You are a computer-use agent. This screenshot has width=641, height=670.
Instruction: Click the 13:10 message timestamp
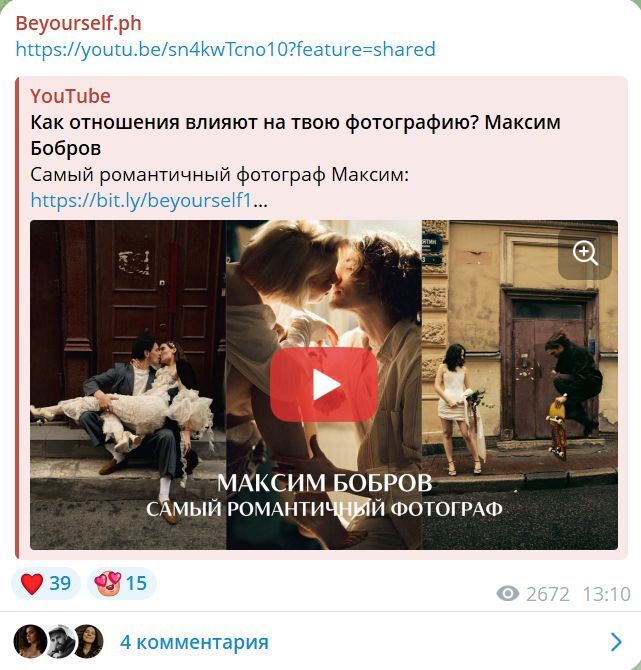click(x=607, y=594)
